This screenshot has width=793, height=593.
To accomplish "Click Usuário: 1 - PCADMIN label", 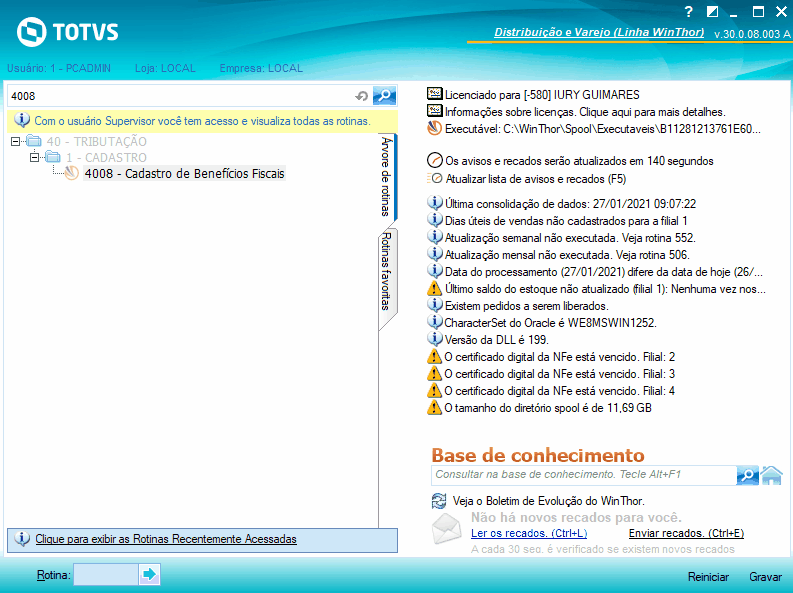I will pos(59,68).
